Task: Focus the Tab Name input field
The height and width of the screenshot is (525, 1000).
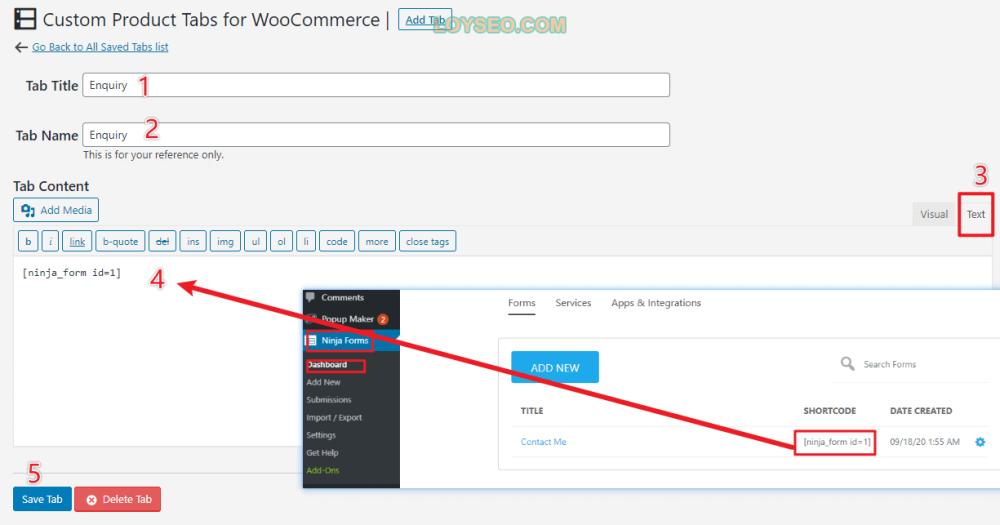Action: [376, 135]
